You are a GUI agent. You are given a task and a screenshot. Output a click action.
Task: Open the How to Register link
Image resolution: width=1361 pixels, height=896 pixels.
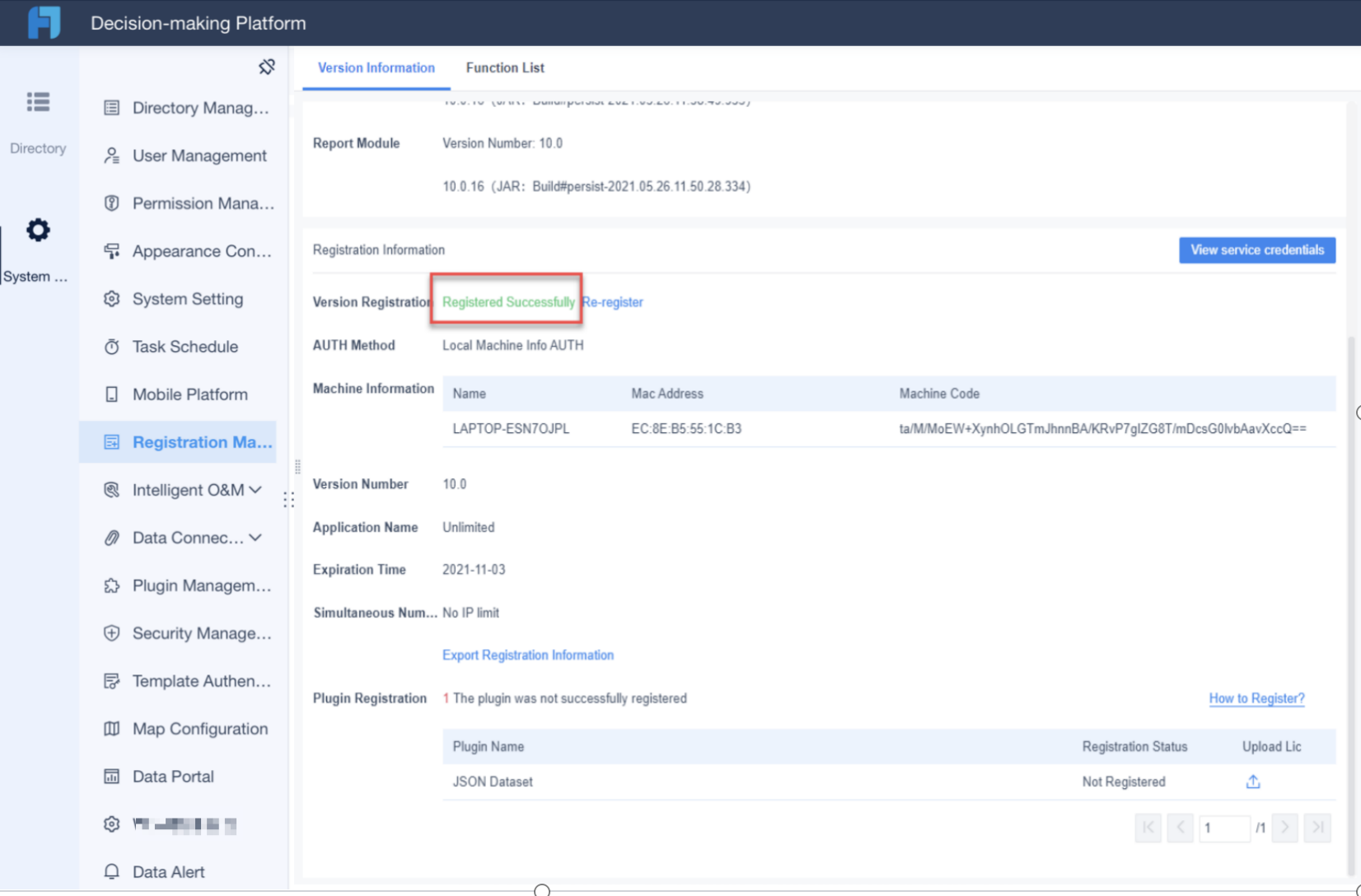[x=1256, y=698]
